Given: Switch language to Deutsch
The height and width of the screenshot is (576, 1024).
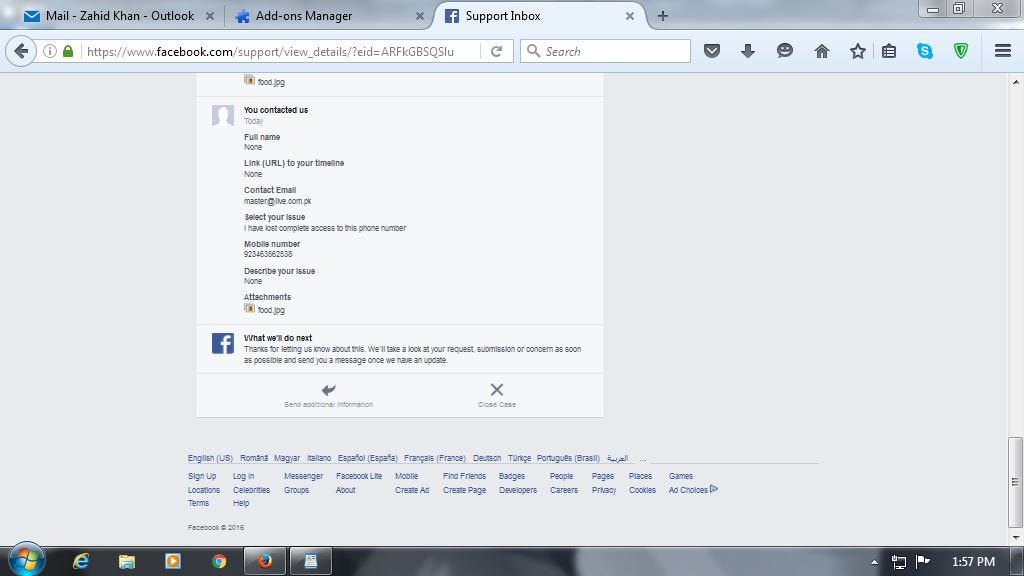Looking at the screenshot, I should point(487,458).
